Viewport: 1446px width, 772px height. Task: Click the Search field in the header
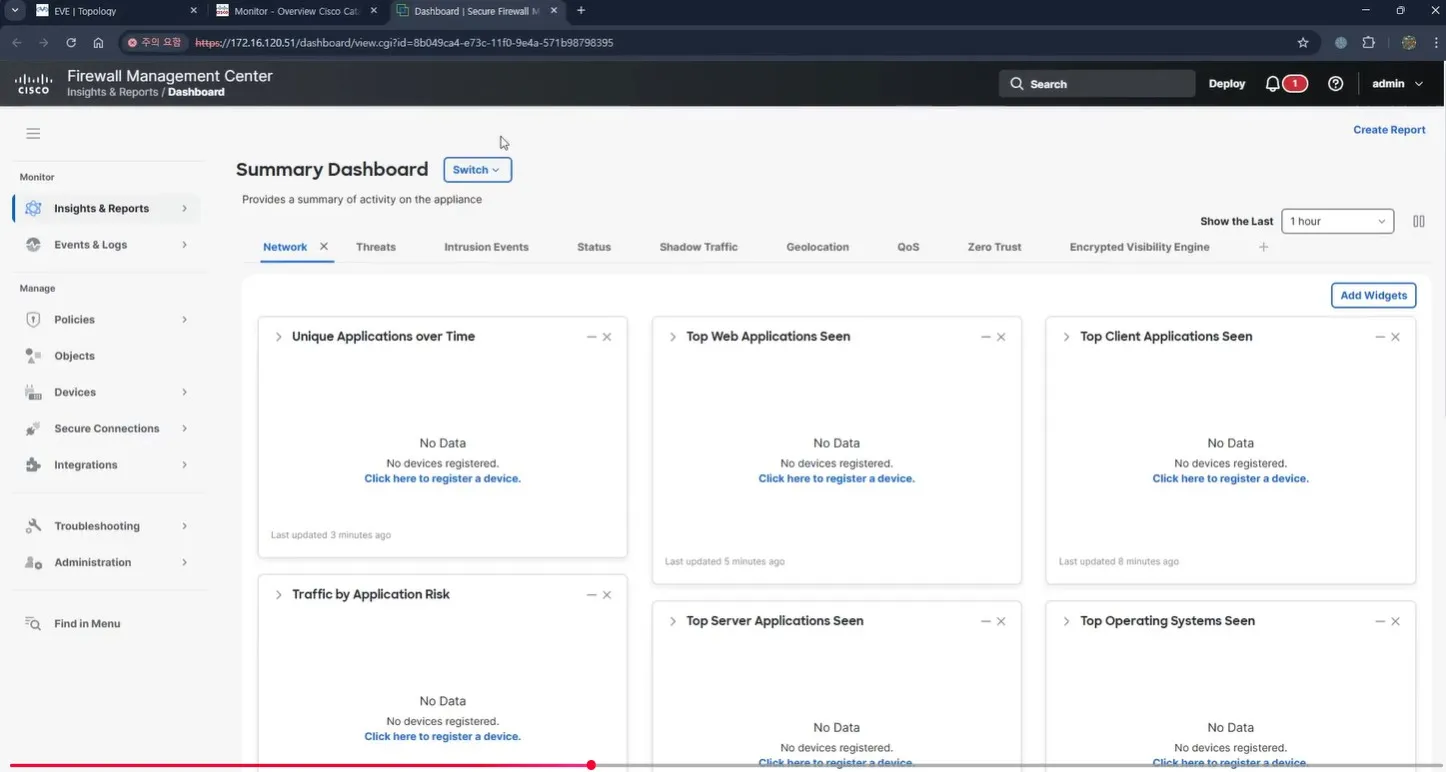pos(1097,84)
